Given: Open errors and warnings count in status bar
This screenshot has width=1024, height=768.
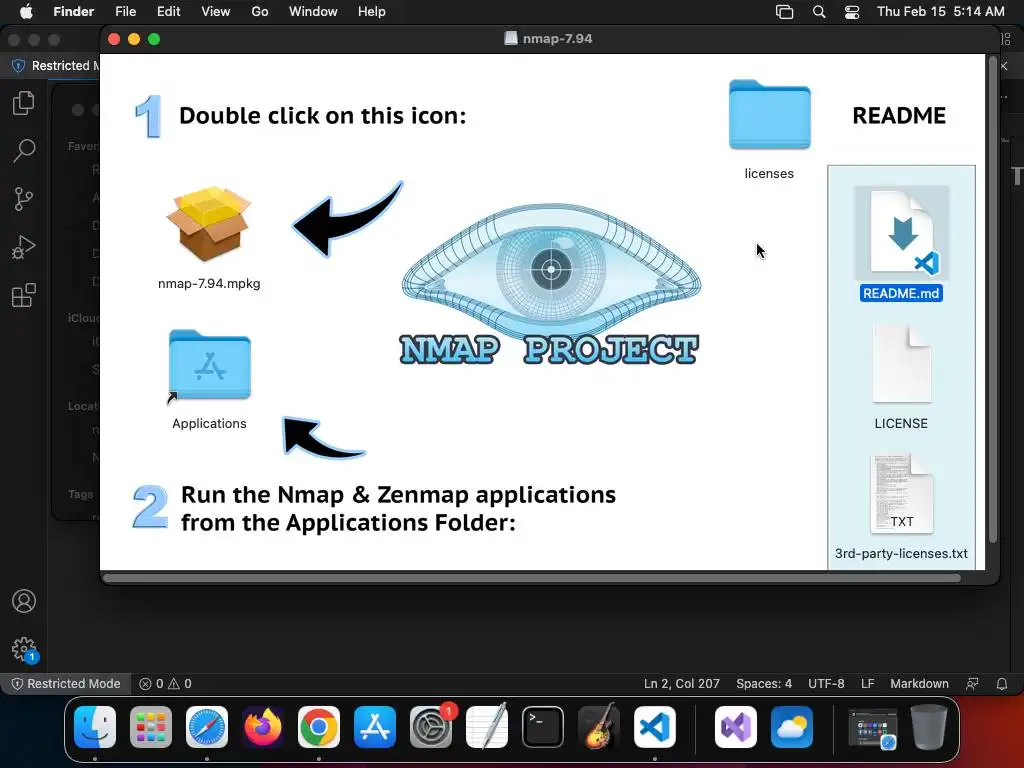Looking at the screenshot, I should [165, 684].
